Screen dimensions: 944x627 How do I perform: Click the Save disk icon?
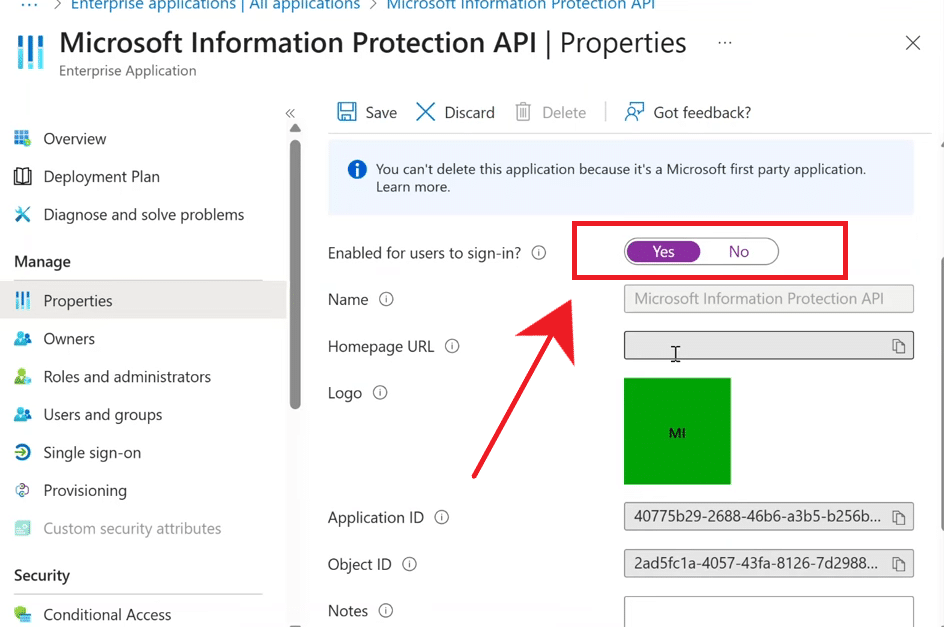coord(347,112)
